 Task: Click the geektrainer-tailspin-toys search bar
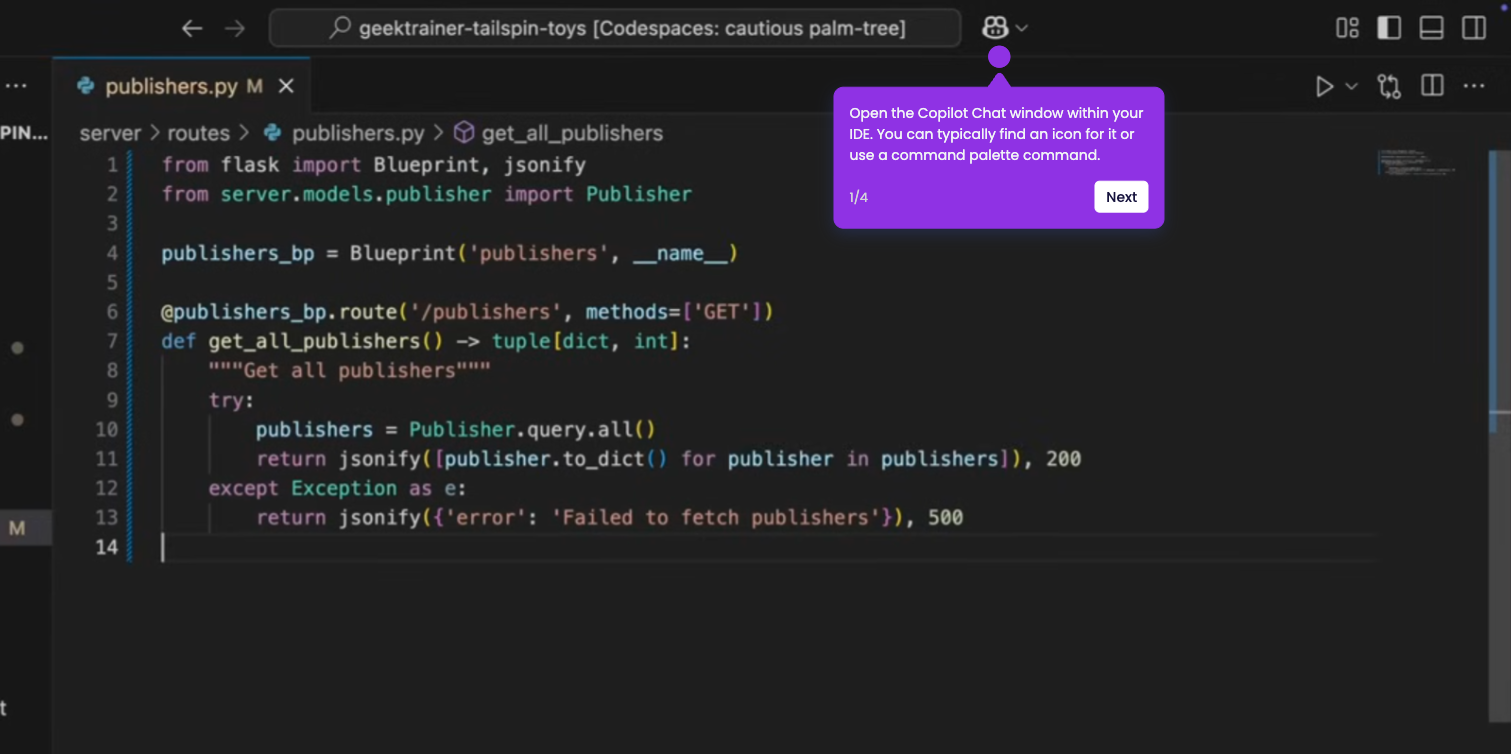pyautogui.click(x=615, y=28)
